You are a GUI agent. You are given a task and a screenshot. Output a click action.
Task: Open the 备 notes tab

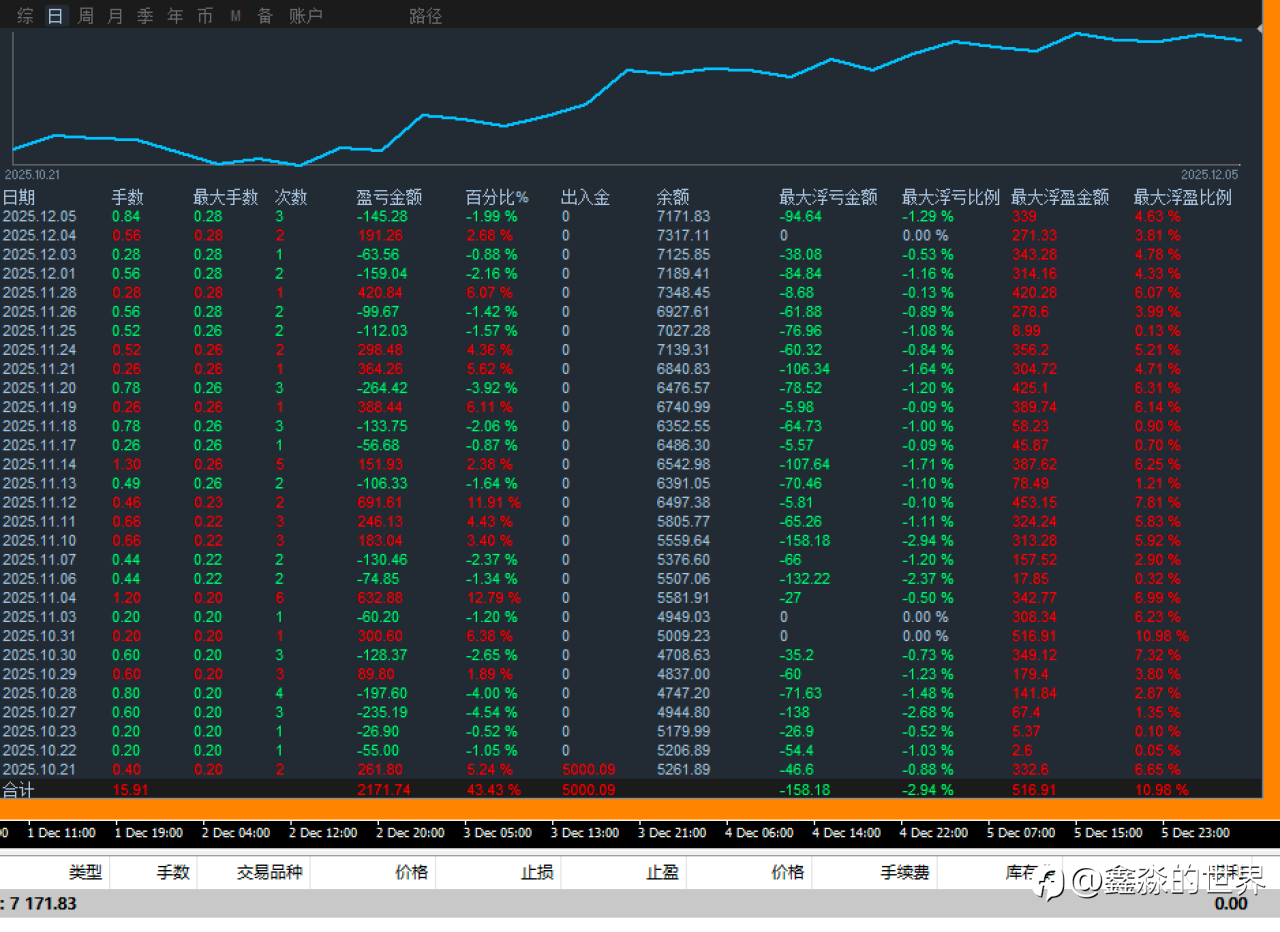[265, 16]
